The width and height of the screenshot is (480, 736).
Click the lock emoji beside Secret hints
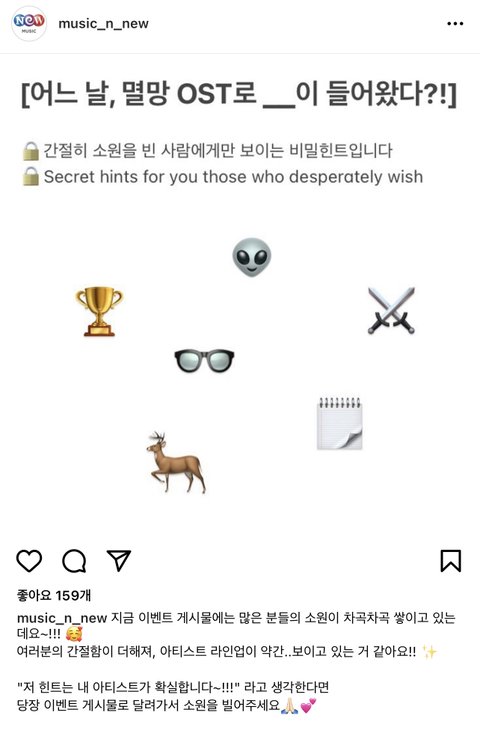point(31,176)
